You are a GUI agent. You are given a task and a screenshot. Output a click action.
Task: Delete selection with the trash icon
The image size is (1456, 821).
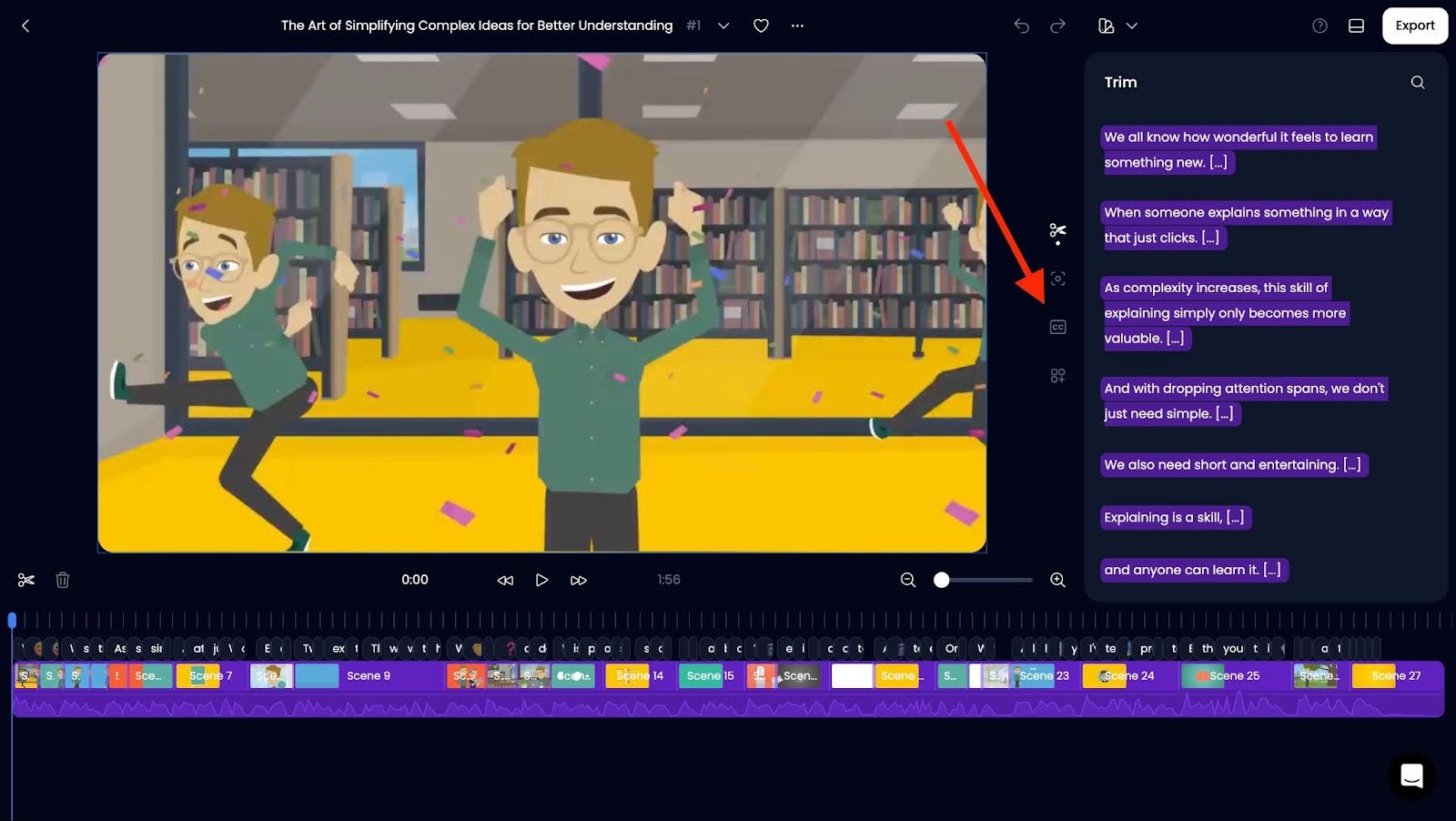62,580
